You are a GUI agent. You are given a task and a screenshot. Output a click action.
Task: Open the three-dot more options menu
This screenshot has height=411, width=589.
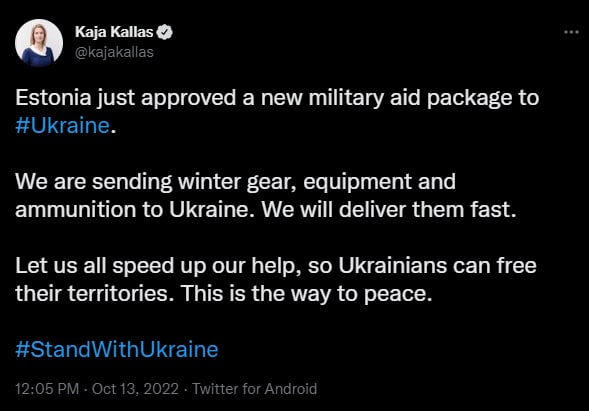571,32
